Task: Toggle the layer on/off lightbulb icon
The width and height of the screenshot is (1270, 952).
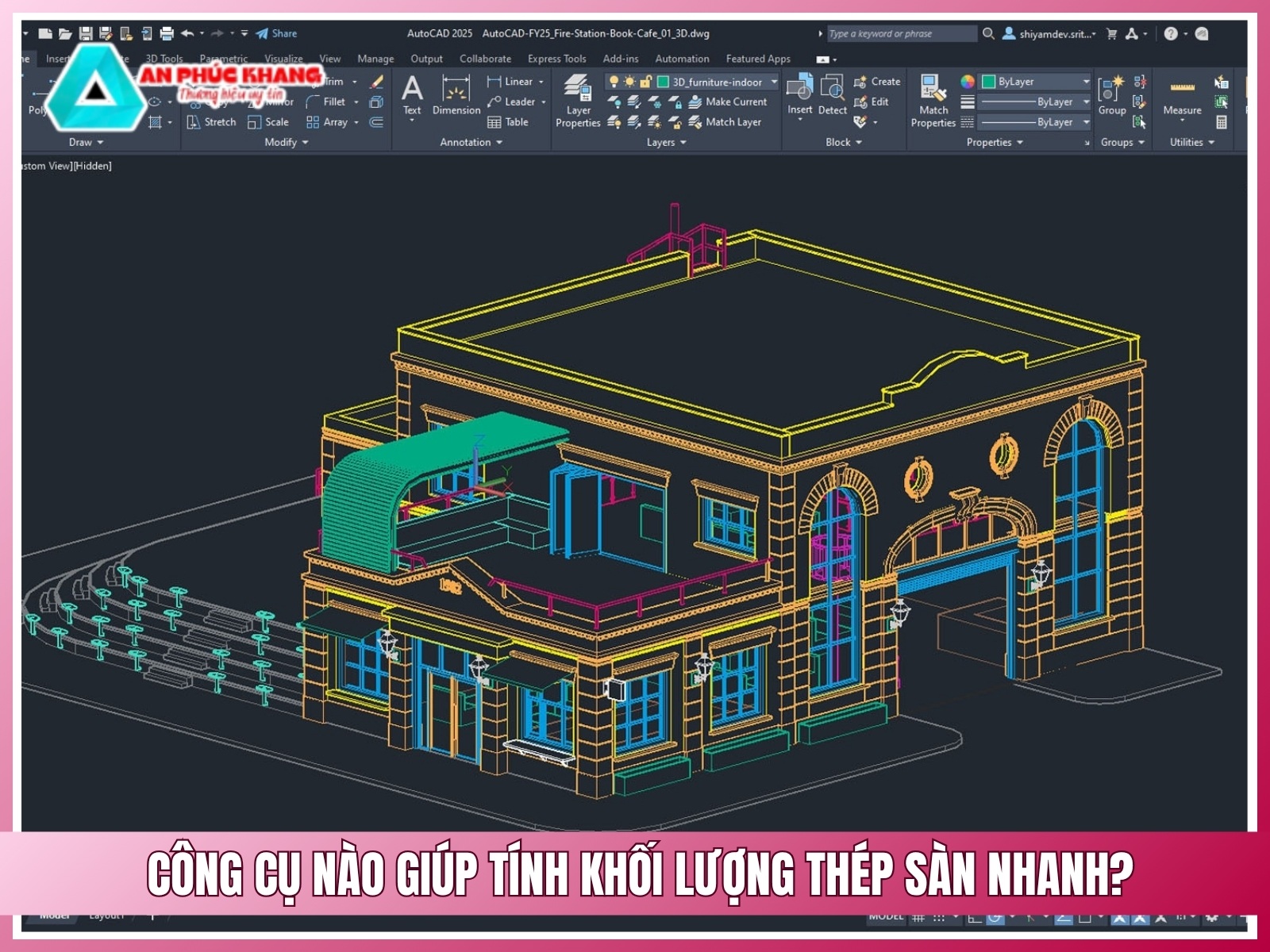Action: coord(614,82)
